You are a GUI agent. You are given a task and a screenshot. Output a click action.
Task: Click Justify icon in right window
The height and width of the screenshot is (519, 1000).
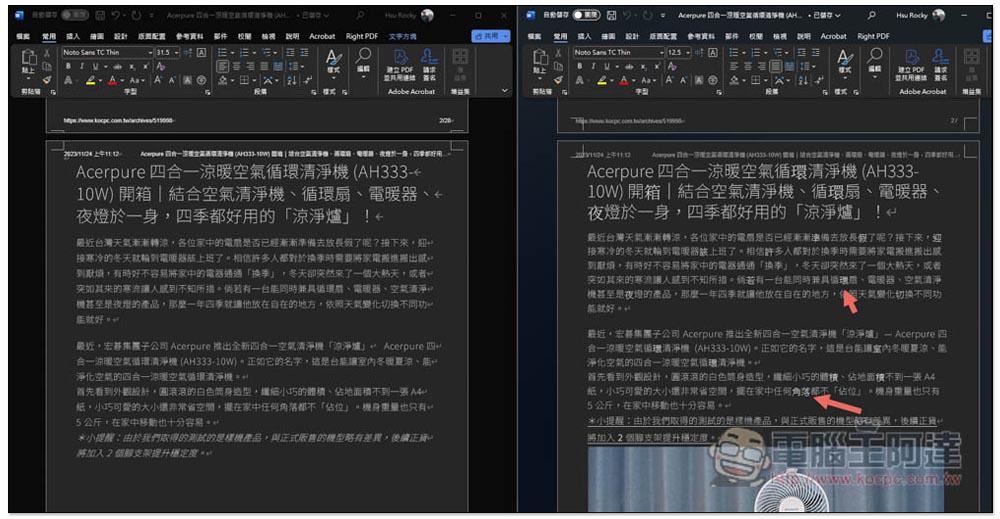click(776, 66)
